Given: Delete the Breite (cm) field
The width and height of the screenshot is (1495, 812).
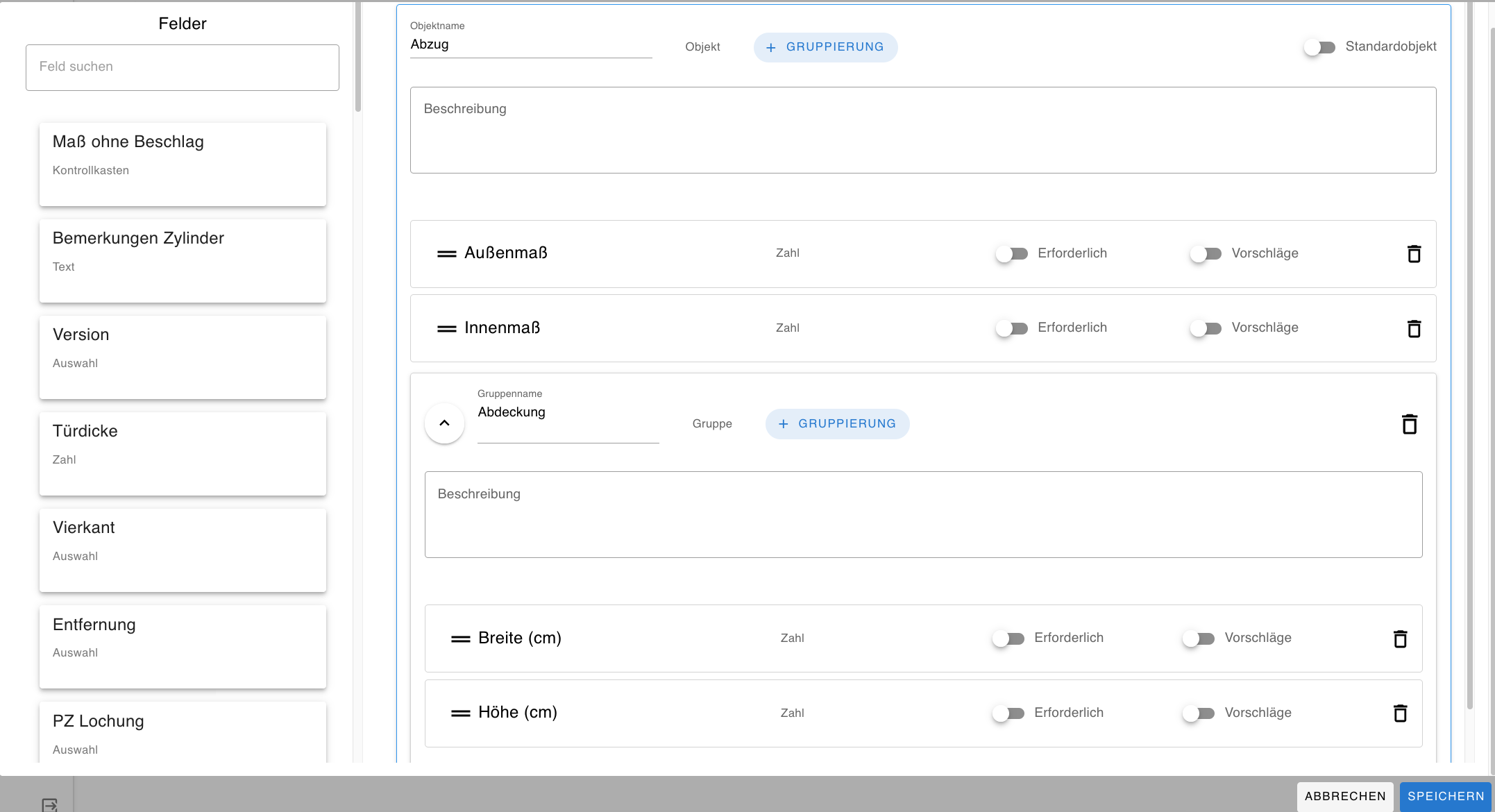Looking at the screenshot, I should pyautogui.click(x=1400, y=638).
